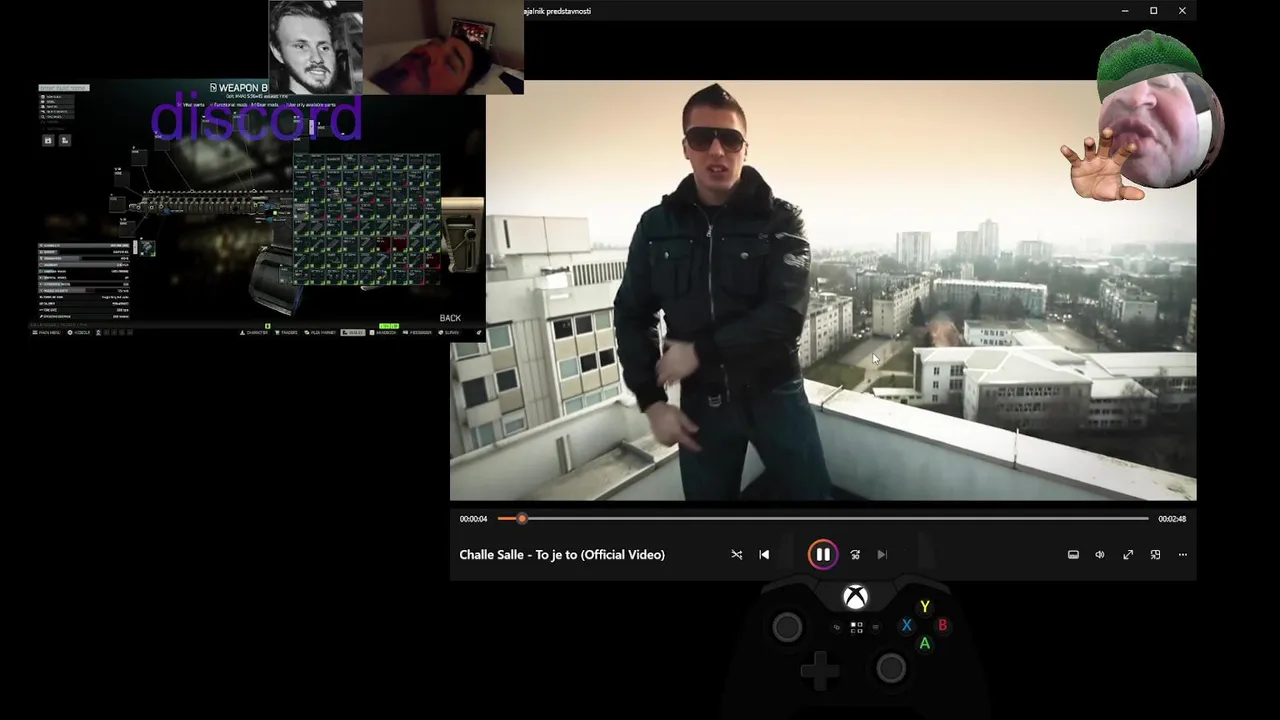Focus the enter build name field
1280x720 pixels.
pyautogui.click(x=64, y=88)
